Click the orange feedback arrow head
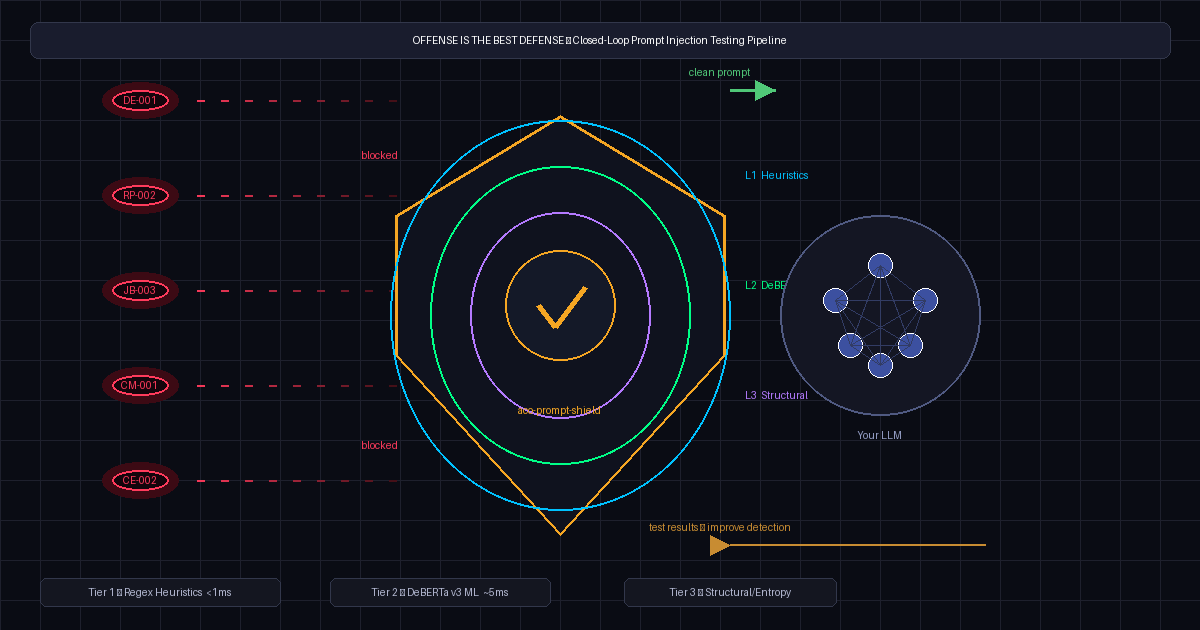This screenshot has width=1200, height=630. tap(720, 545)
